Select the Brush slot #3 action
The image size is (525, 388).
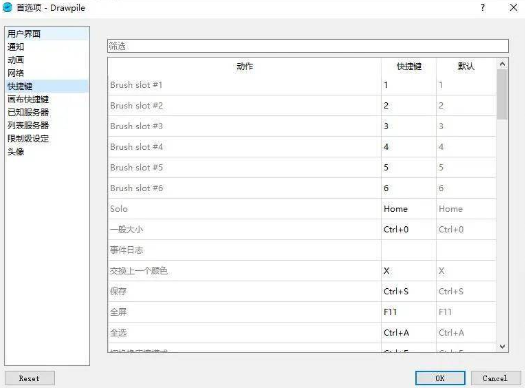pyautogui.click(x=244, y=126)
